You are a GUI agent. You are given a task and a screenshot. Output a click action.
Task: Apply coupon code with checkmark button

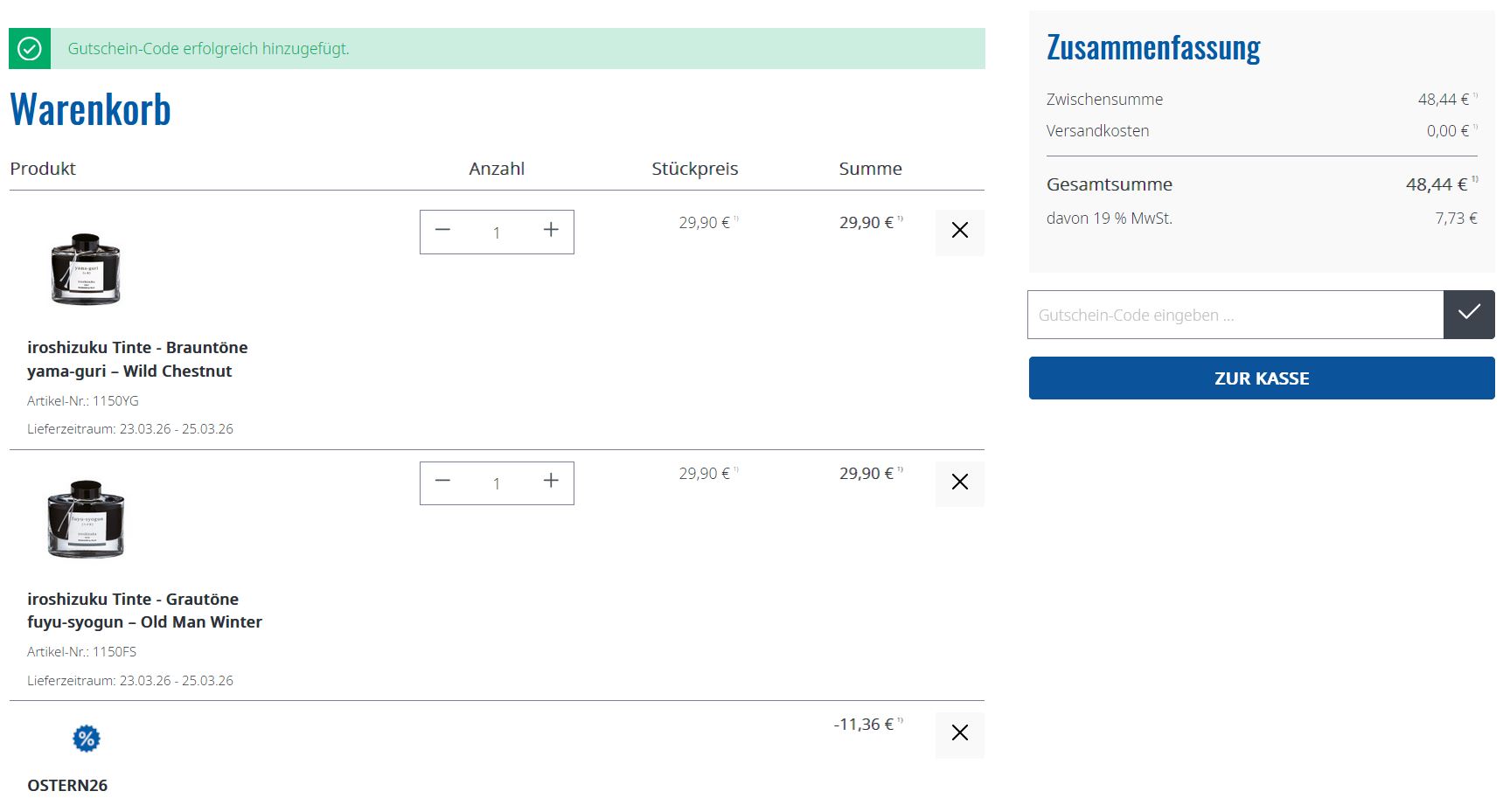tap(1469, 315)
